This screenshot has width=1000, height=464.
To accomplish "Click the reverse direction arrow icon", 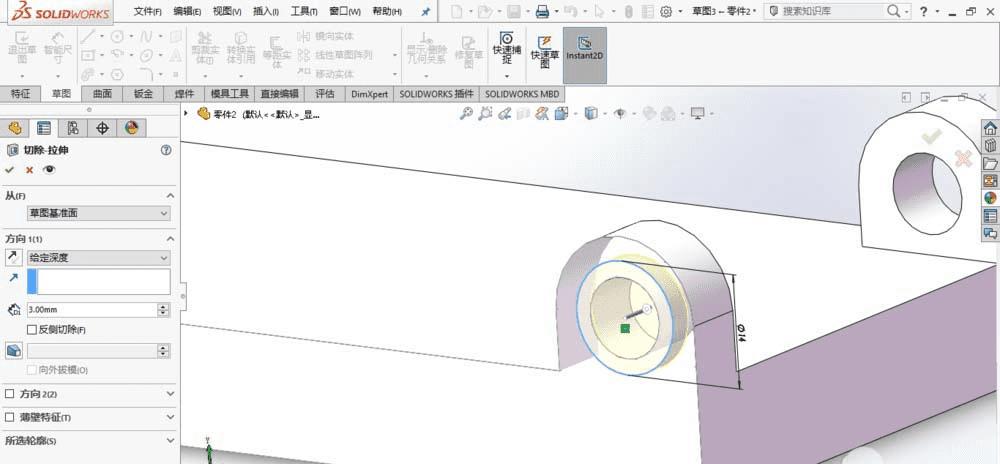I will pos(13,258).
